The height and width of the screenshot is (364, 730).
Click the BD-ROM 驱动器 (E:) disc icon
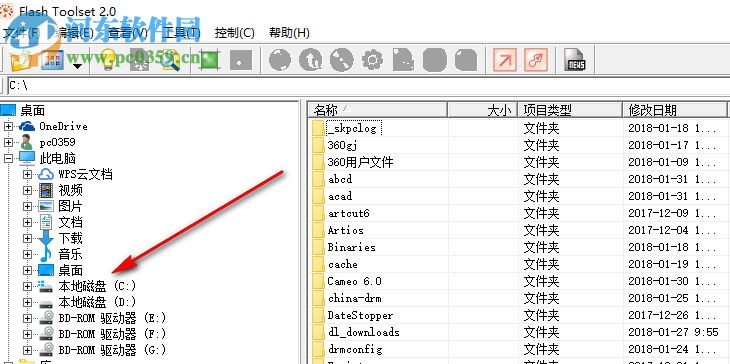click(x=46, y=318)
